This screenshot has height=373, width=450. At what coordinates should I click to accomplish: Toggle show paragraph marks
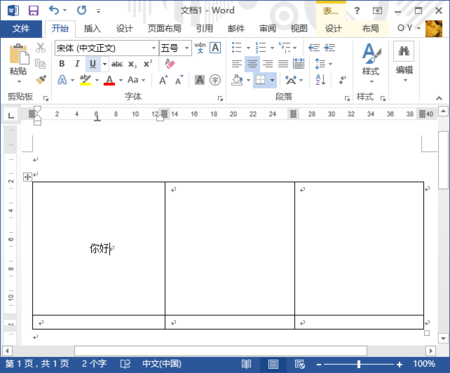[343, 80]
